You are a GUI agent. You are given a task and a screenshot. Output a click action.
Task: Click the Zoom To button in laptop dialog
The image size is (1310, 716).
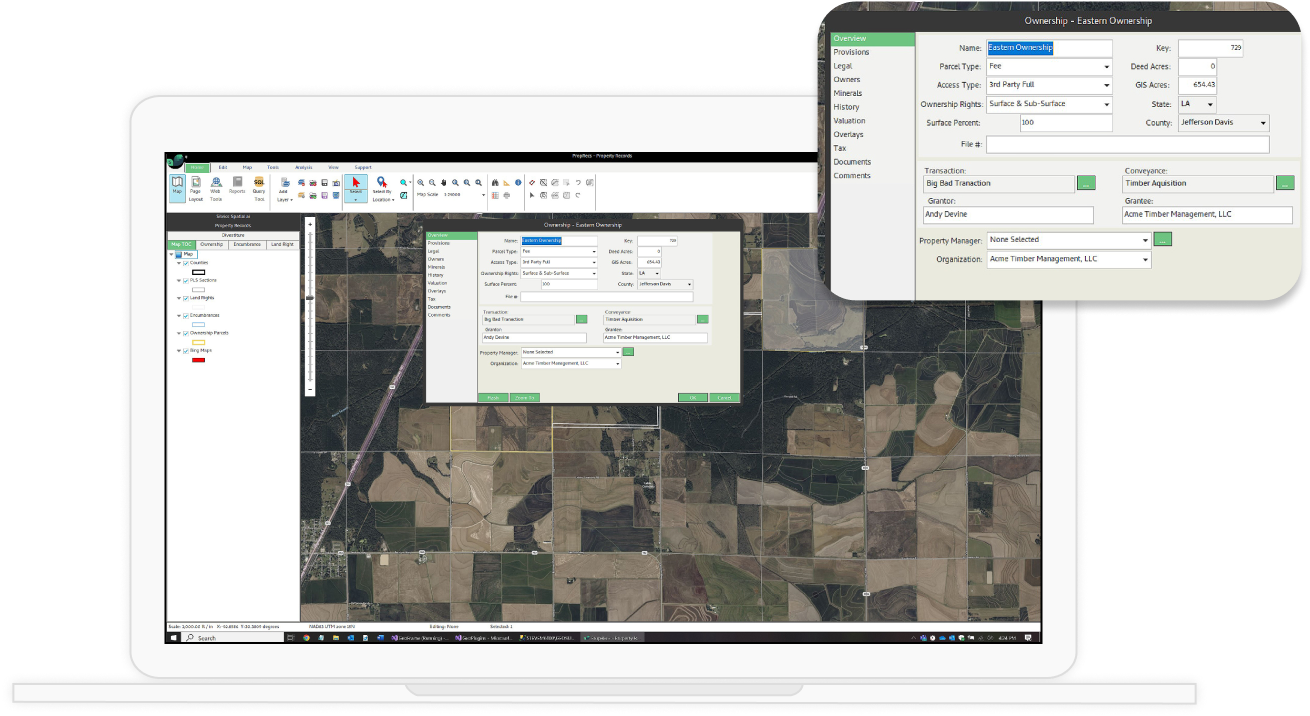(525, 397)
